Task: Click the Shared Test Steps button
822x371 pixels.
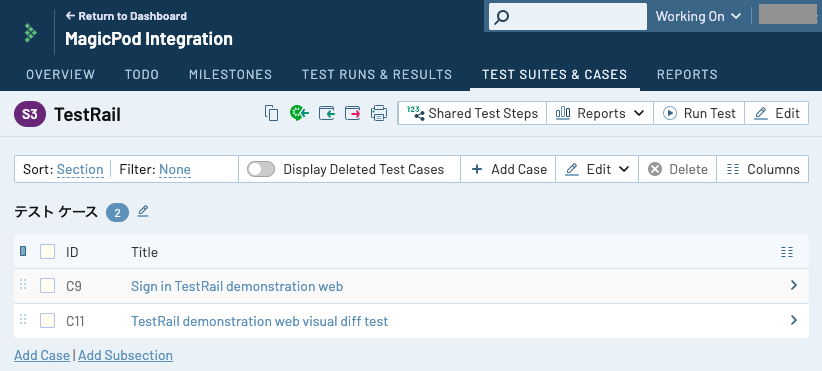Action: point(472,113)
